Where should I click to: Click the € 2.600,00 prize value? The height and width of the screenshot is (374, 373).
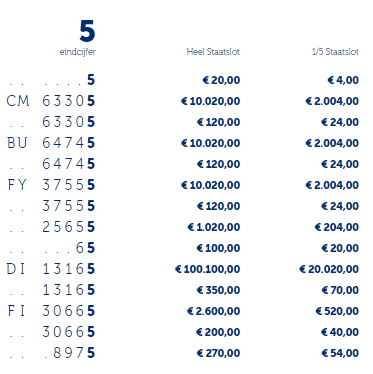213,311
